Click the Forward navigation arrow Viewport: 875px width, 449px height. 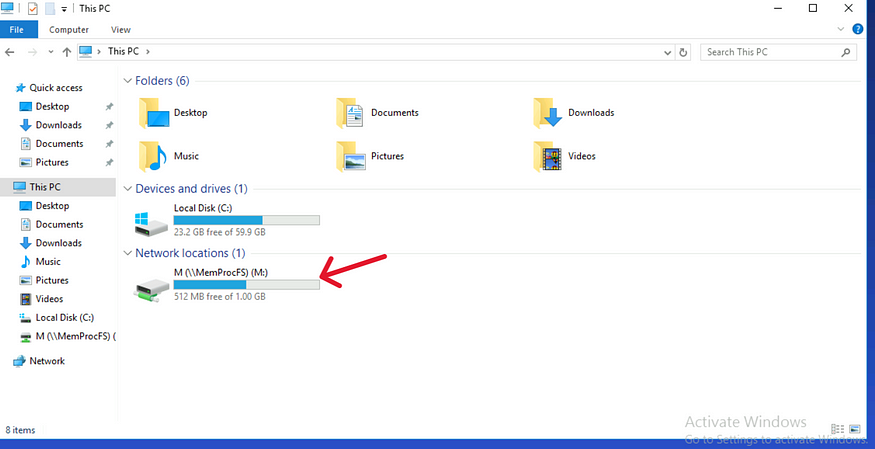[x=32, y=52]
